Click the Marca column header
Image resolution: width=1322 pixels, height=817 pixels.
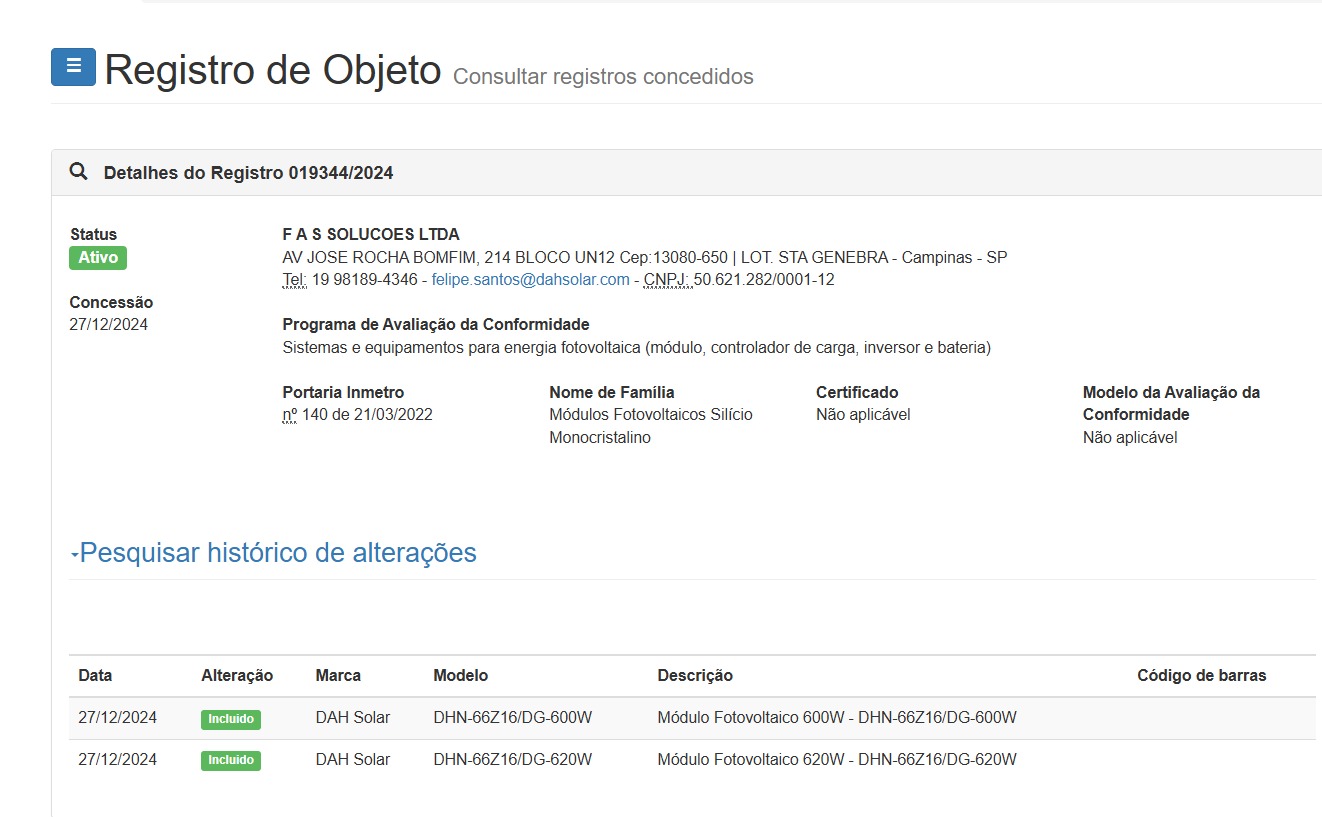(x=338, y=676)
